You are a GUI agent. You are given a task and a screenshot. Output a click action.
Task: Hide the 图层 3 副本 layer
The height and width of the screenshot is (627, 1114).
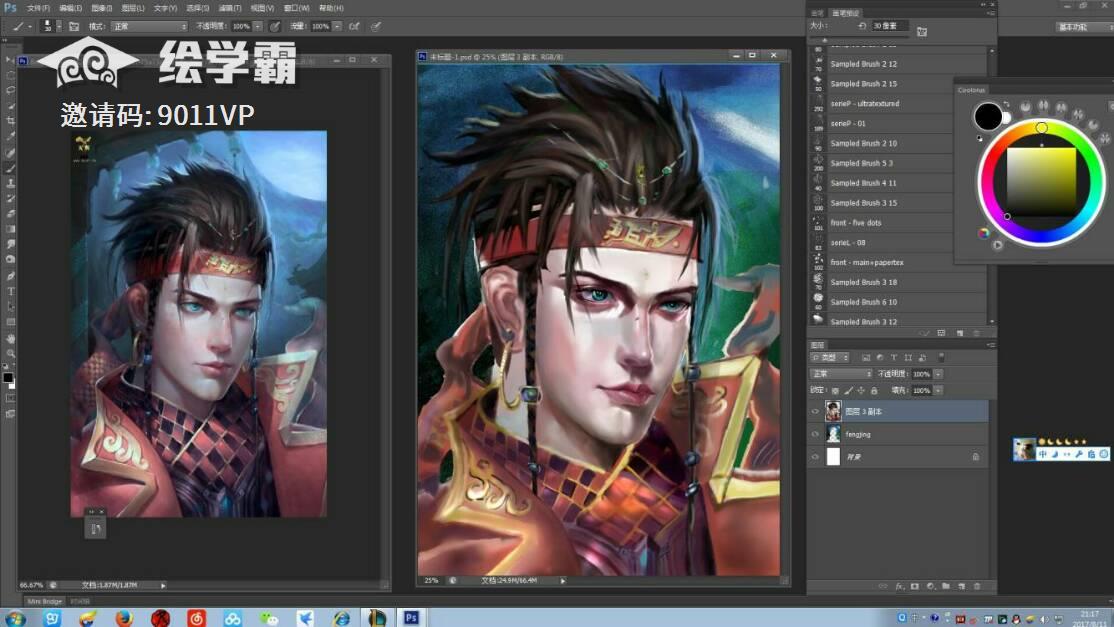tap(815, 411)
